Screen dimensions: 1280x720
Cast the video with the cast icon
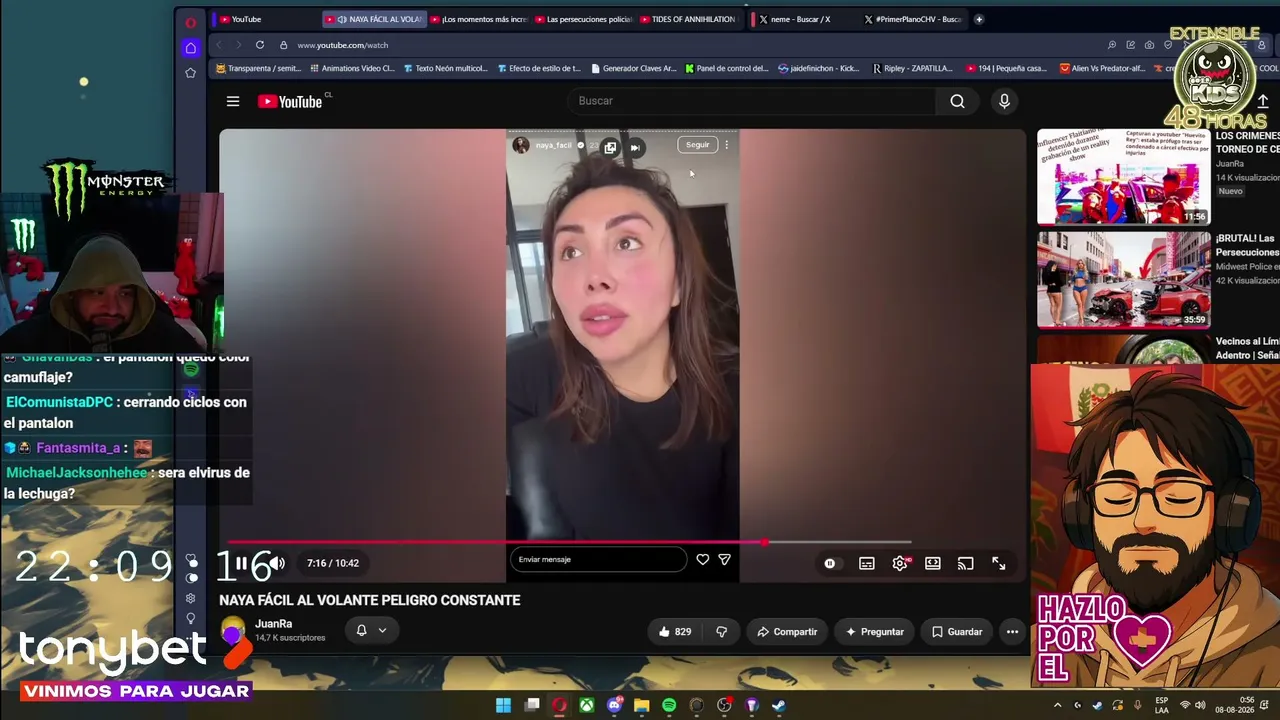(x=965, y=564)
